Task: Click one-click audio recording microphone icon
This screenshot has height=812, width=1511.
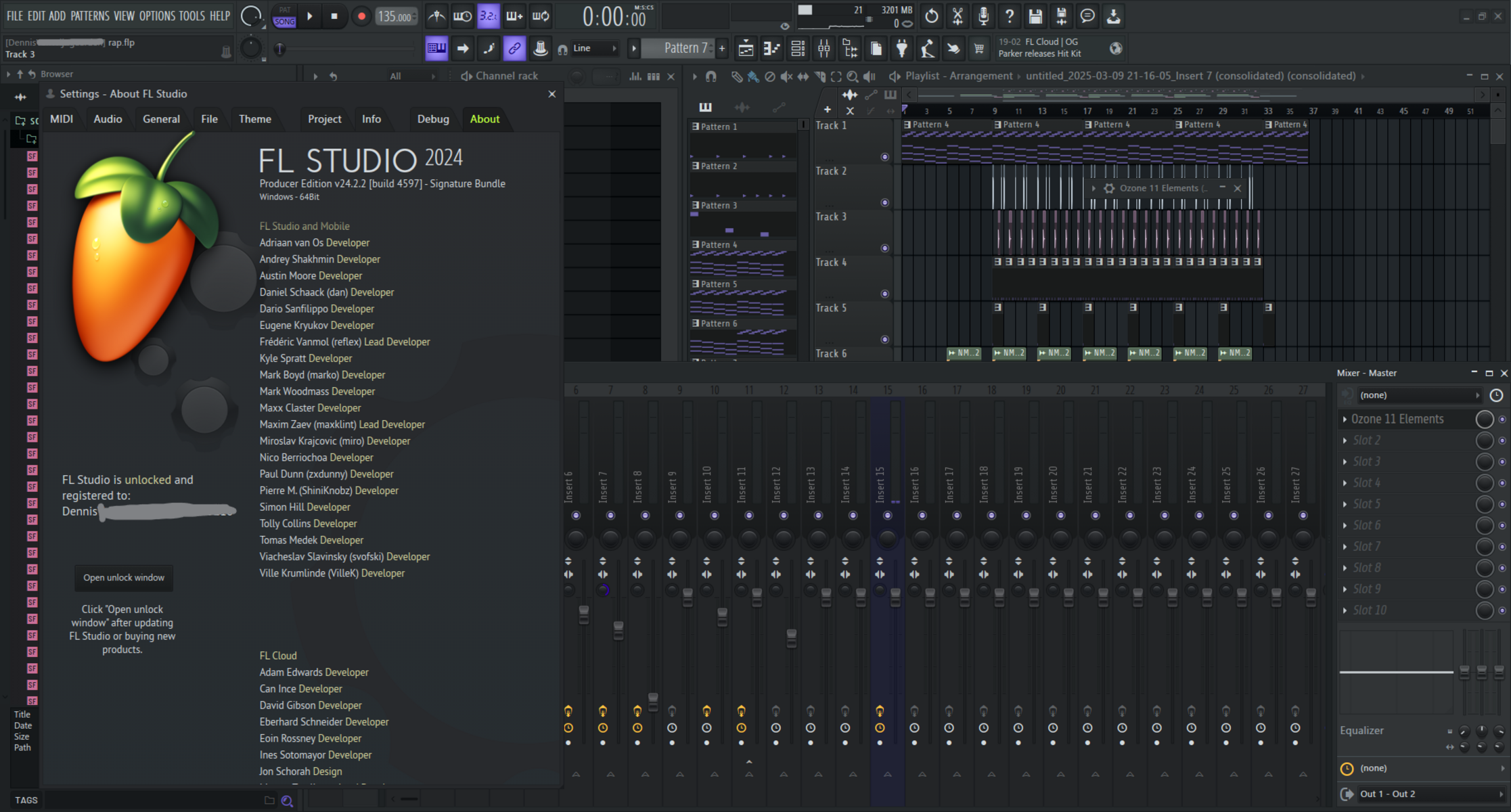Action: click(x=983, y=16)
